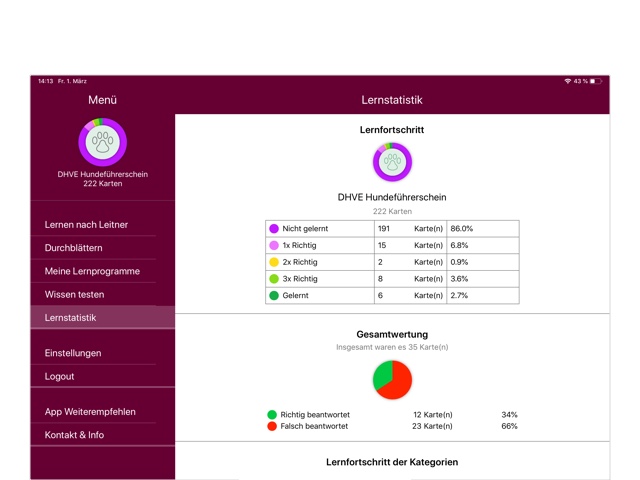Click the Gesamtwertung pie chart

pyautogui.click(x=392, y=379)
